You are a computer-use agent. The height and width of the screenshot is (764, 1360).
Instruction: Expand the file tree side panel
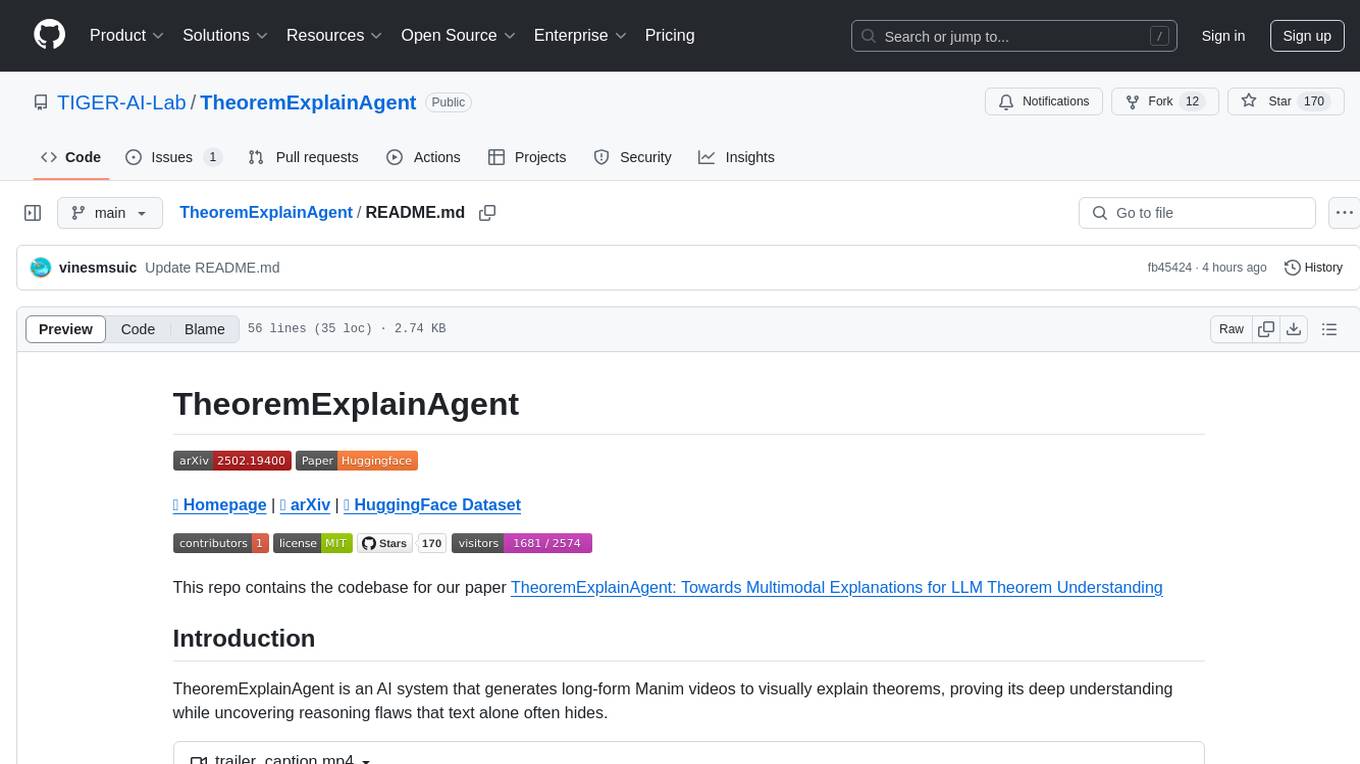click(33, 213)
